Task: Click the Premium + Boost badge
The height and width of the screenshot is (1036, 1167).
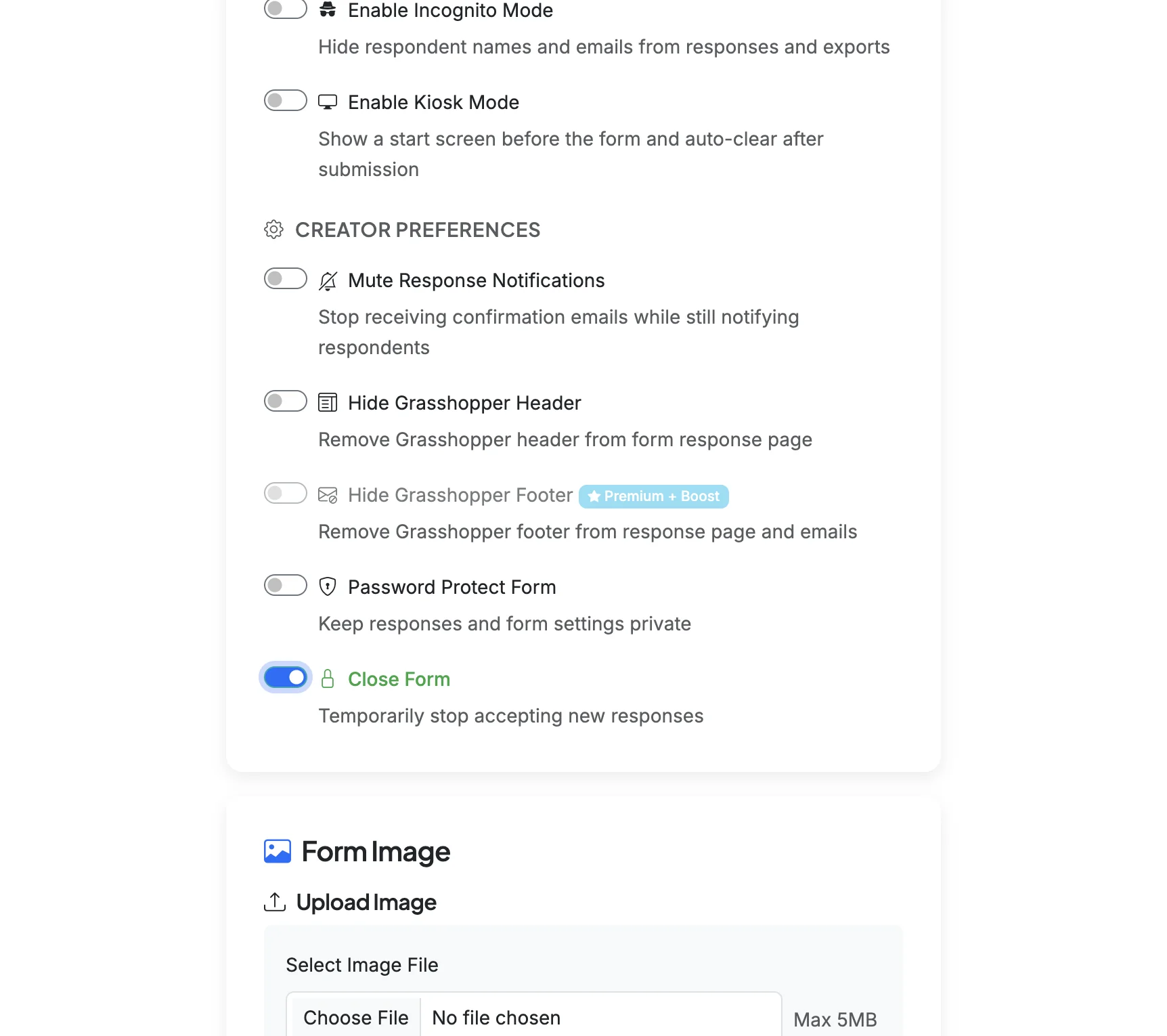Action: (x=653, y=496)
